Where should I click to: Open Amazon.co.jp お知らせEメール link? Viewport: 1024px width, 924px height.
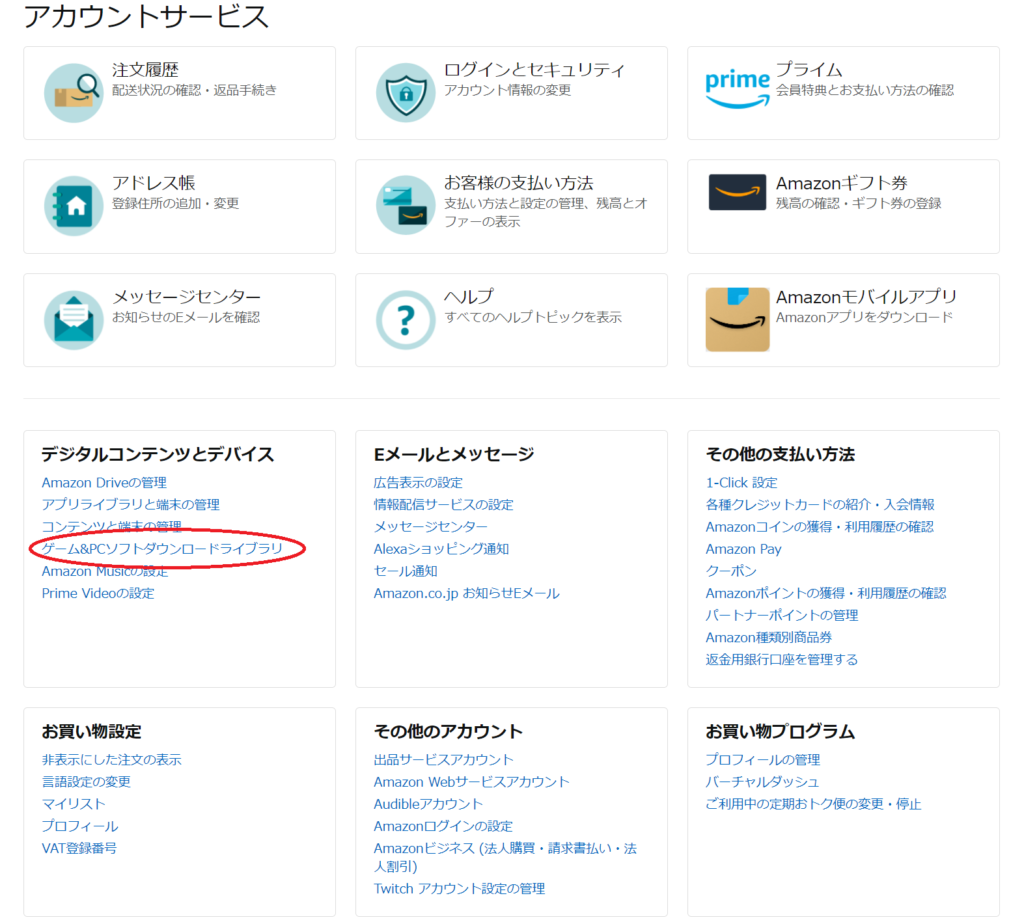pyautogui.click(x=466, y=593)
